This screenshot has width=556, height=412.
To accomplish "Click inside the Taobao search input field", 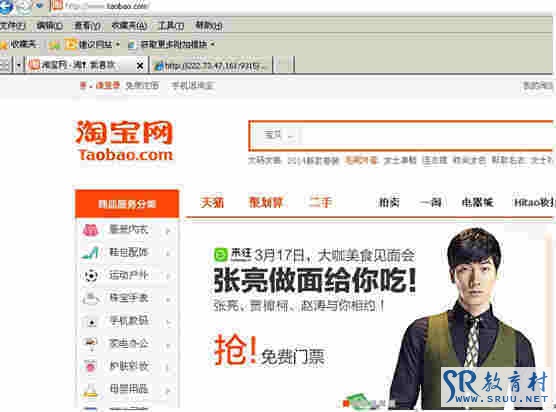I will click(426, 135).
